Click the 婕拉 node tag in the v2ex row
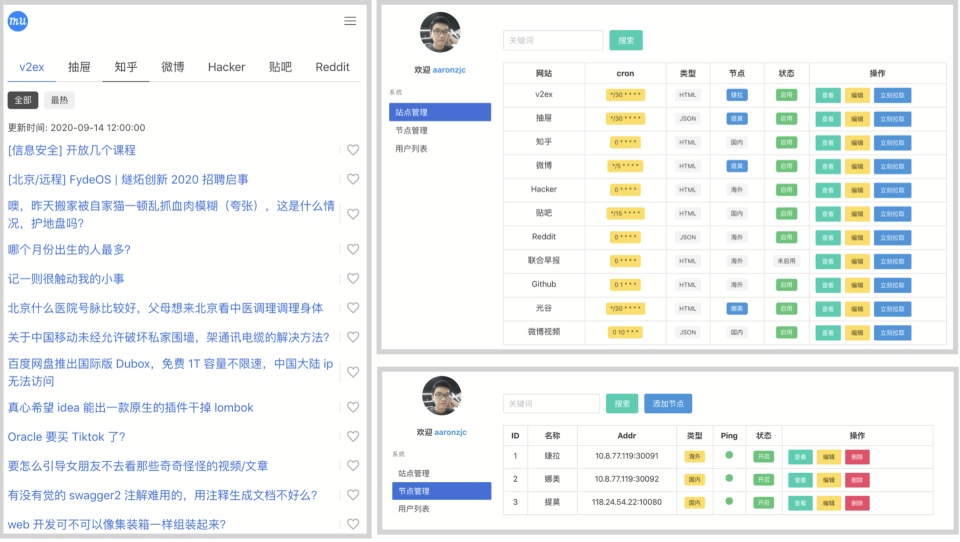This screenshot has height=542, width=960. tap(737, 95)
